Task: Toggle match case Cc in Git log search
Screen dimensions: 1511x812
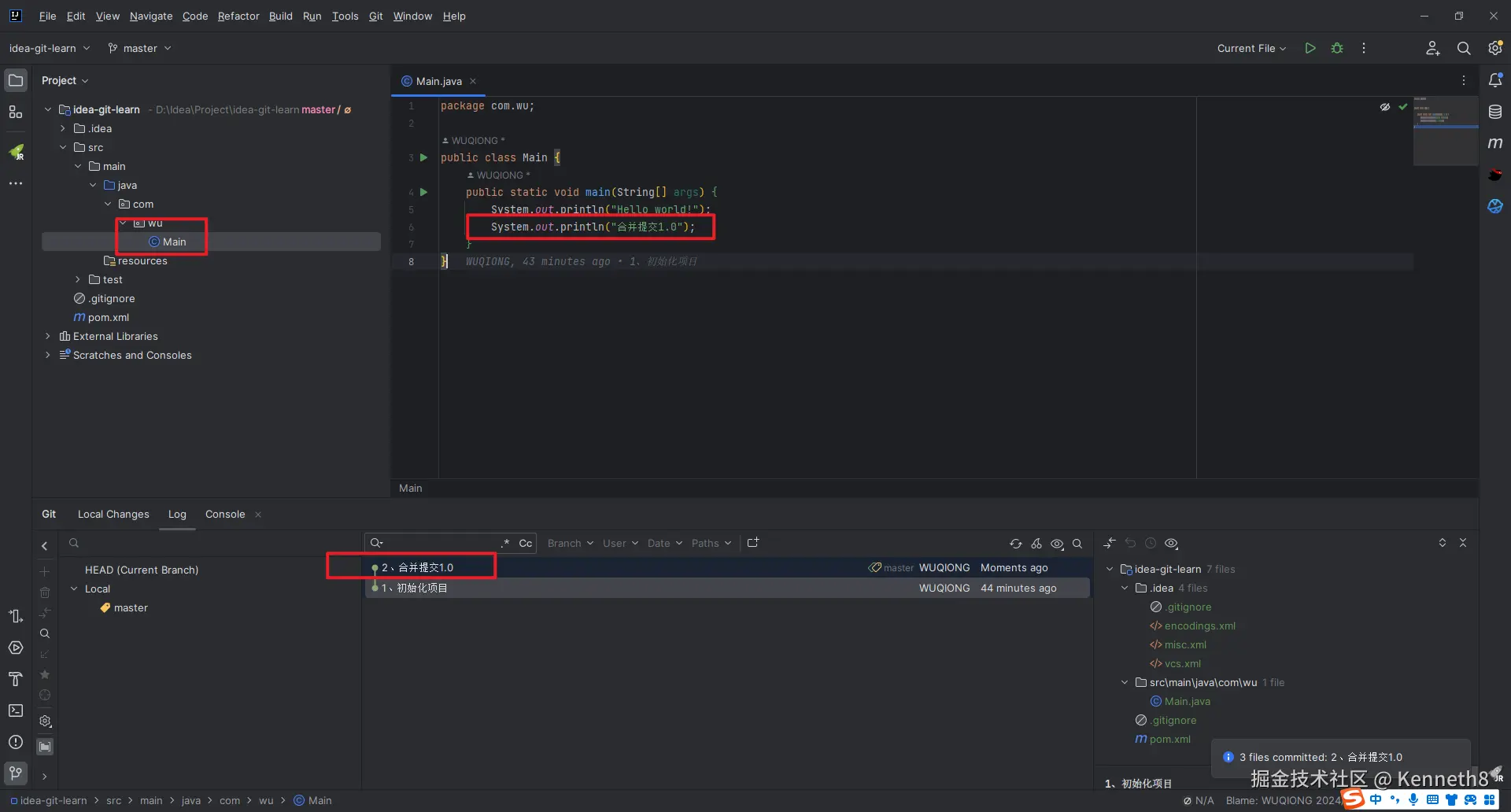Action: [526, 543]
